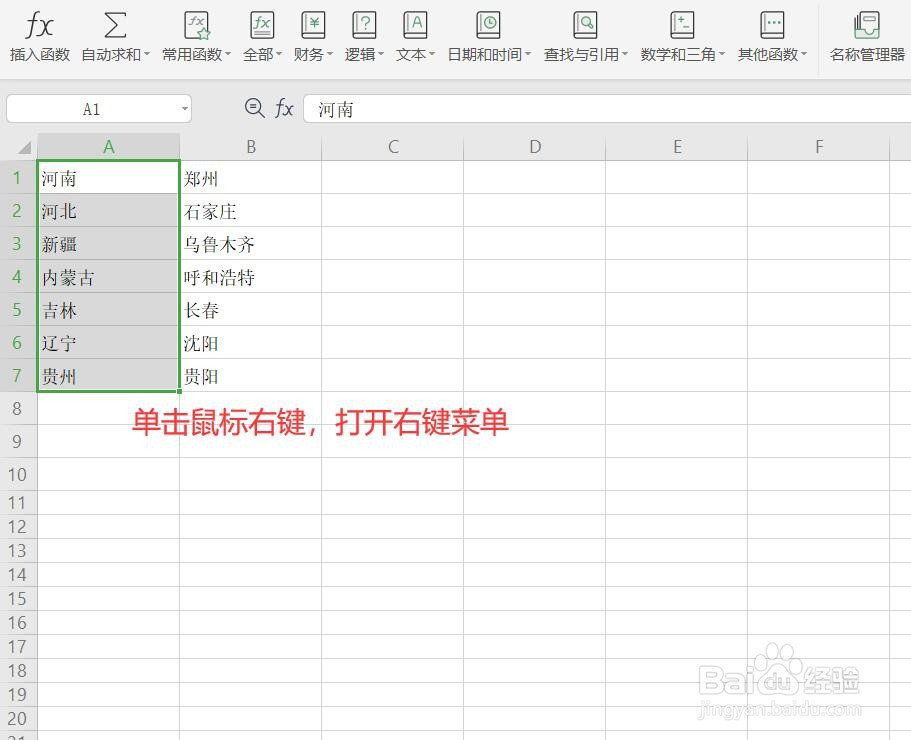The width and height of the screenshot is (911, 740).
Task: Click the formula bar showing 河南
Action: click(x=450, y=108)
